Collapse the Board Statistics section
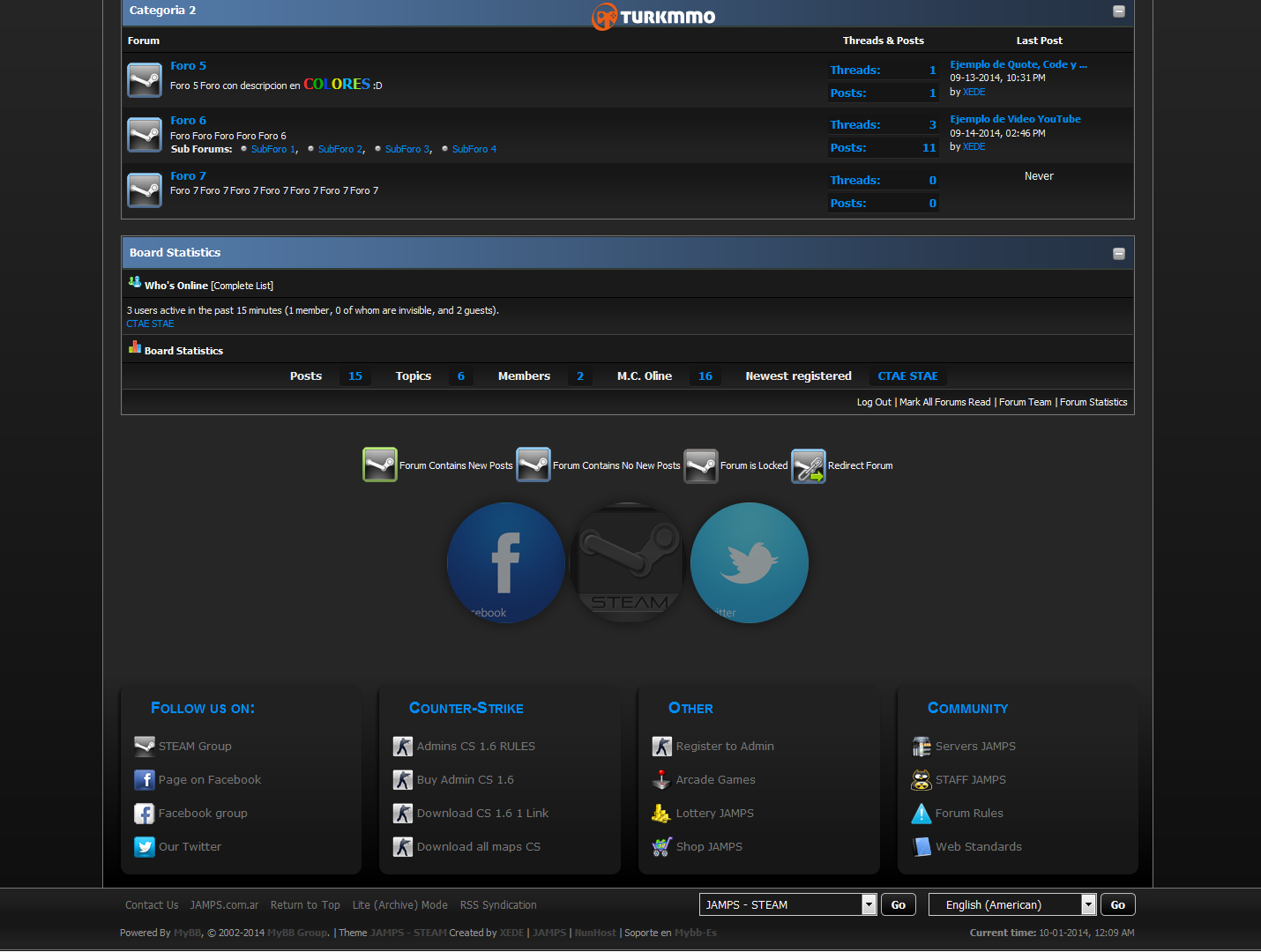 point(1119,254)
